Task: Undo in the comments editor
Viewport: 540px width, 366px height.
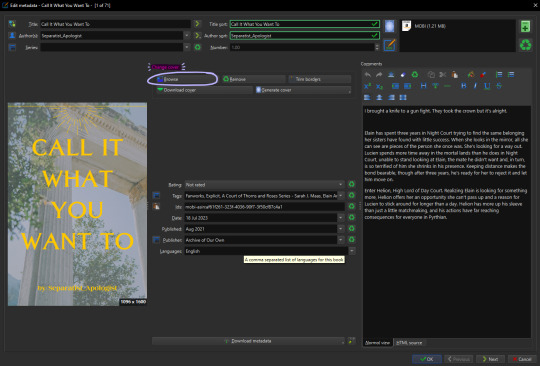Action: pyautogui.click(x=367, y=74)
